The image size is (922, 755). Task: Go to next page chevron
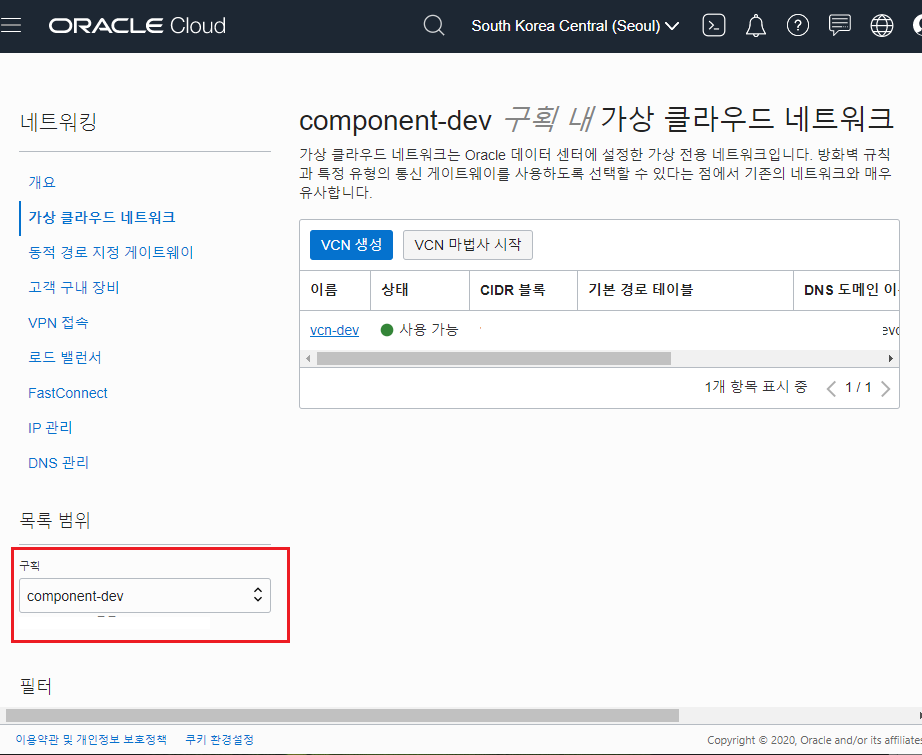[x=886, y=389]
